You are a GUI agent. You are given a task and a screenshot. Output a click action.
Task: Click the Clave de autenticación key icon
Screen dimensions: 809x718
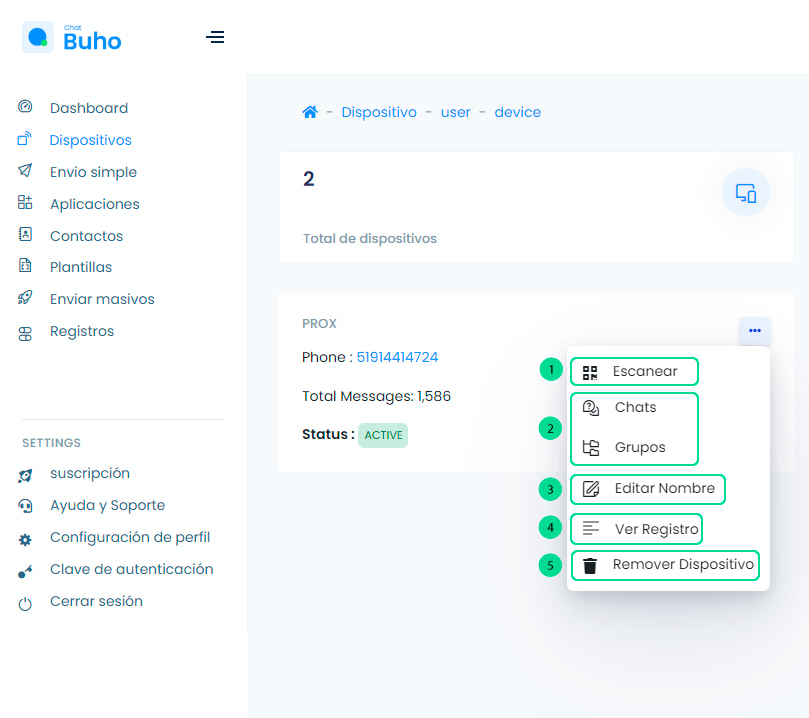(26, 570)
